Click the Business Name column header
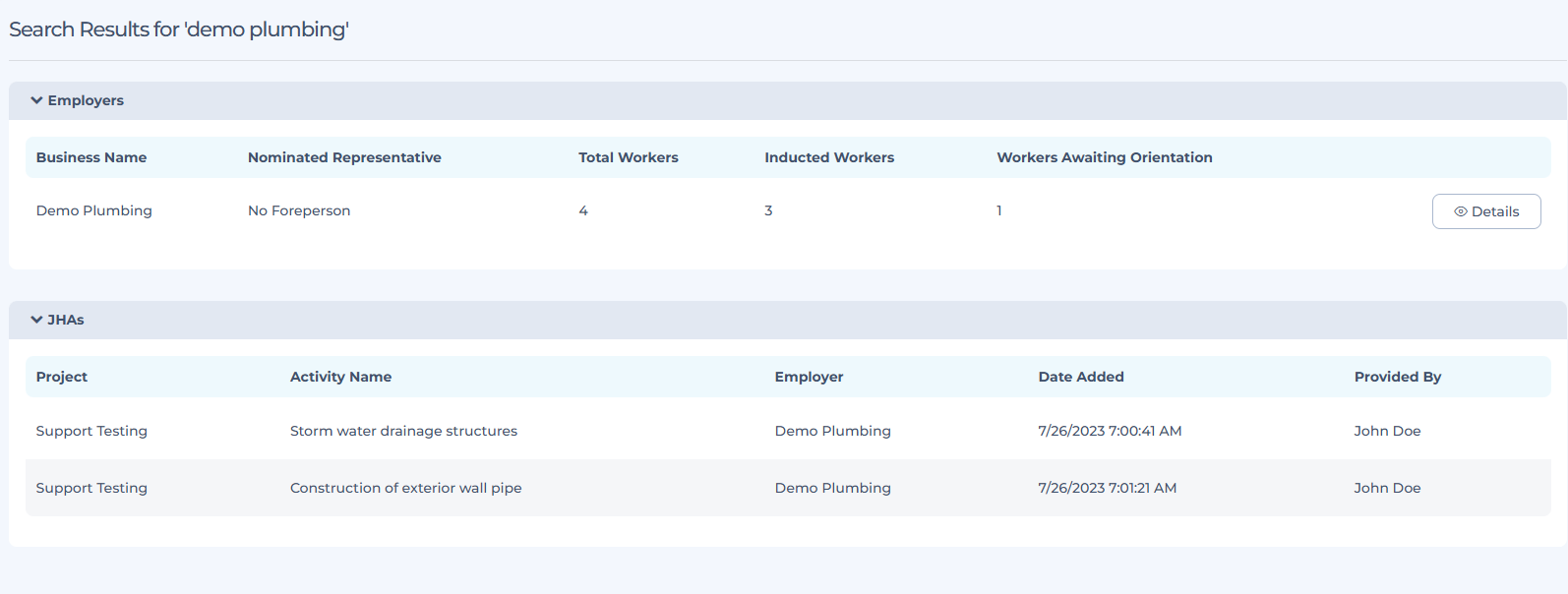This screenshot has width=1568, height=594. (x=91, y=157)
